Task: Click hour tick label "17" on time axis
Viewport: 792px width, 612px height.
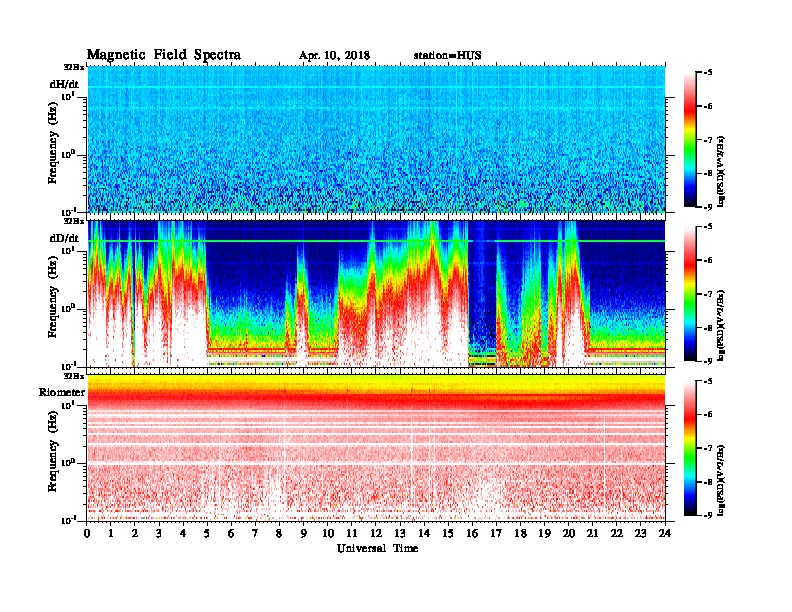Action: point(497,533)
